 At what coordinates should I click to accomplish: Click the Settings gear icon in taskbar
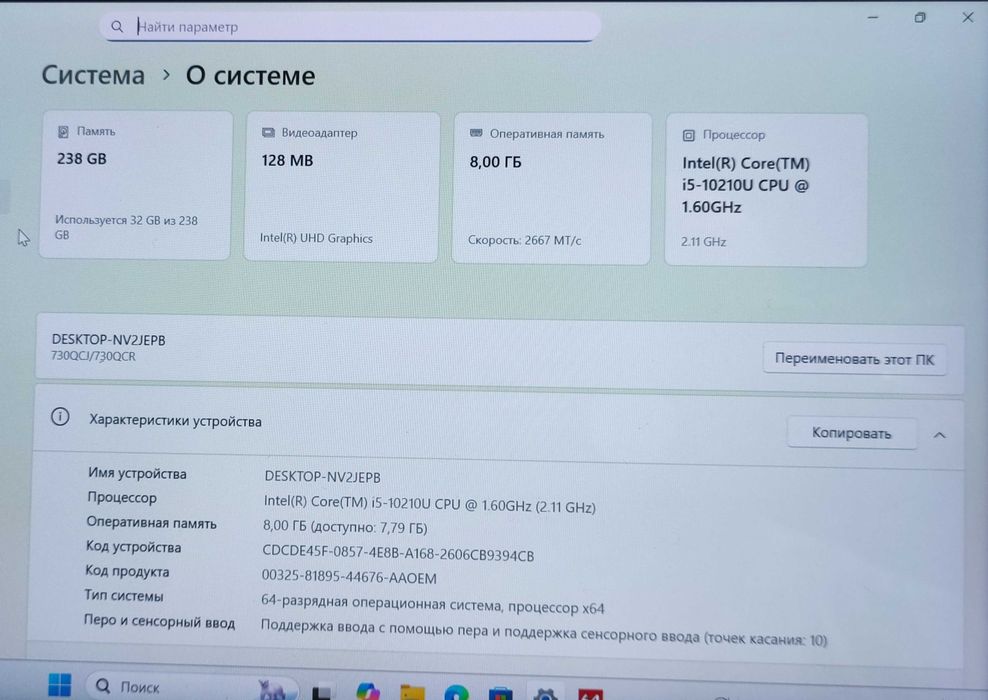tap(545, 694)
